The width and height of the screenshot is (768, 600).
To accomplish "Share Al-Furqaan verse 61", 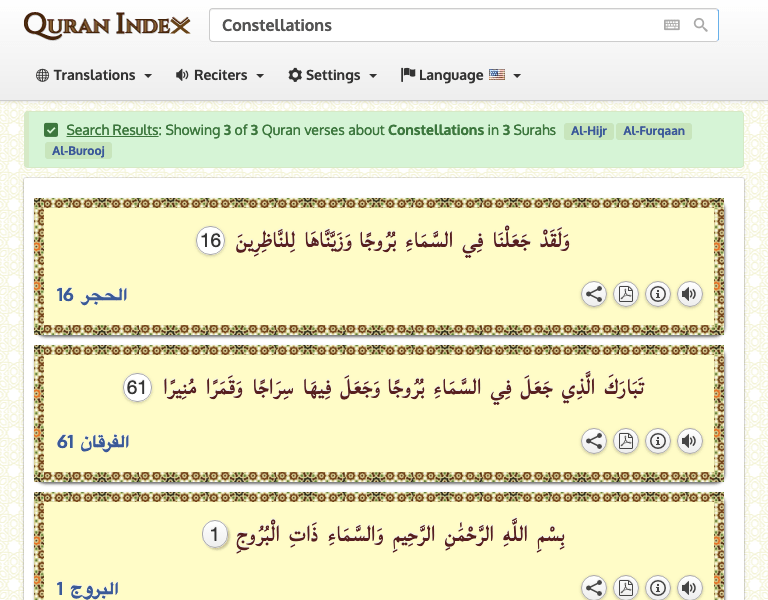I will pyautogui.click(x=594, y=441).
